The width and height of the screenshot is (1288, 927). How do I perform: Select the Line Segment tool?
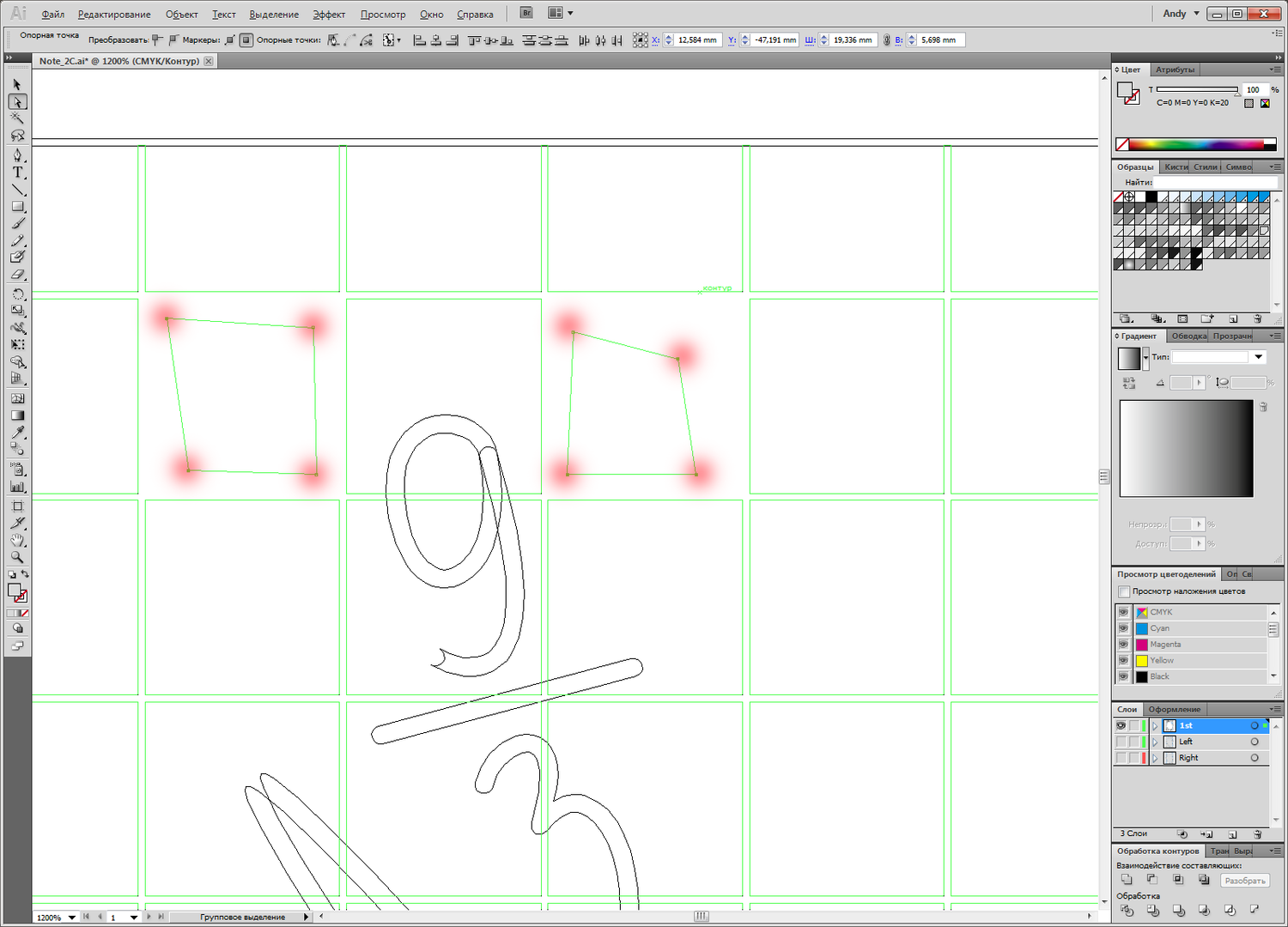coord(17,190)
